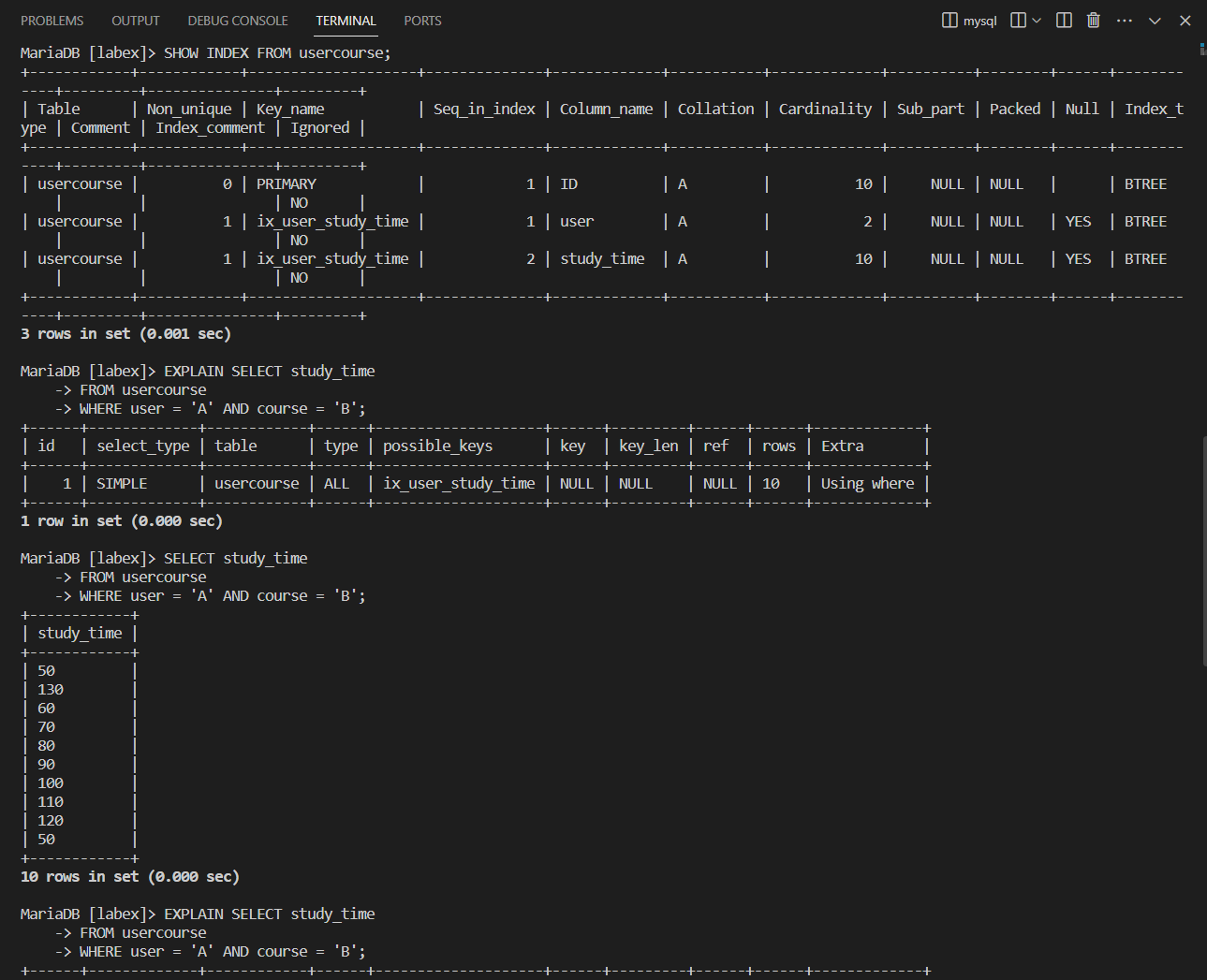
Task: Switch to the PROBLEMS tab
Action: 52,20
